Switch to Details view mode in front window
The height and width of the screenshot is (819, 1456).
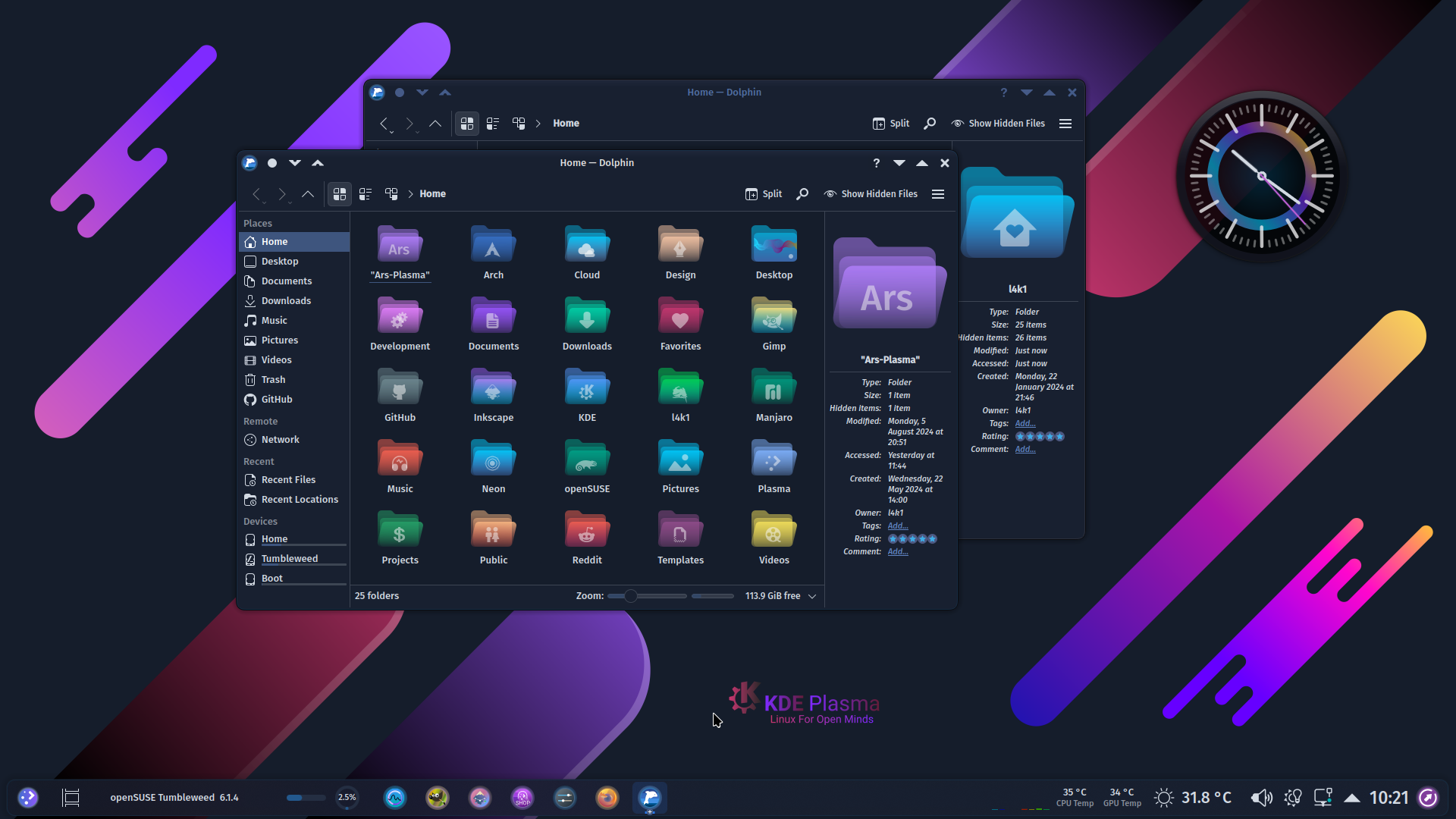pyautogui.click(x=391, y=194)
